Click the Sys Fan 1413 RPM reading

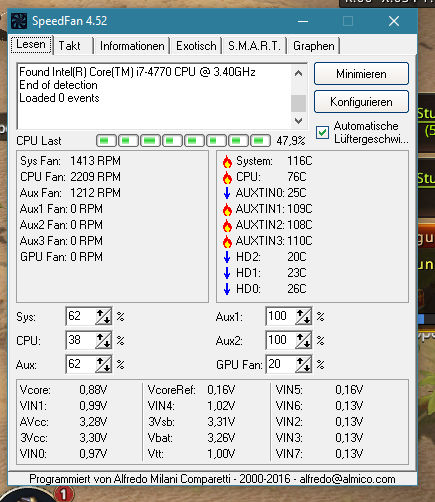(x=70, y=161)
